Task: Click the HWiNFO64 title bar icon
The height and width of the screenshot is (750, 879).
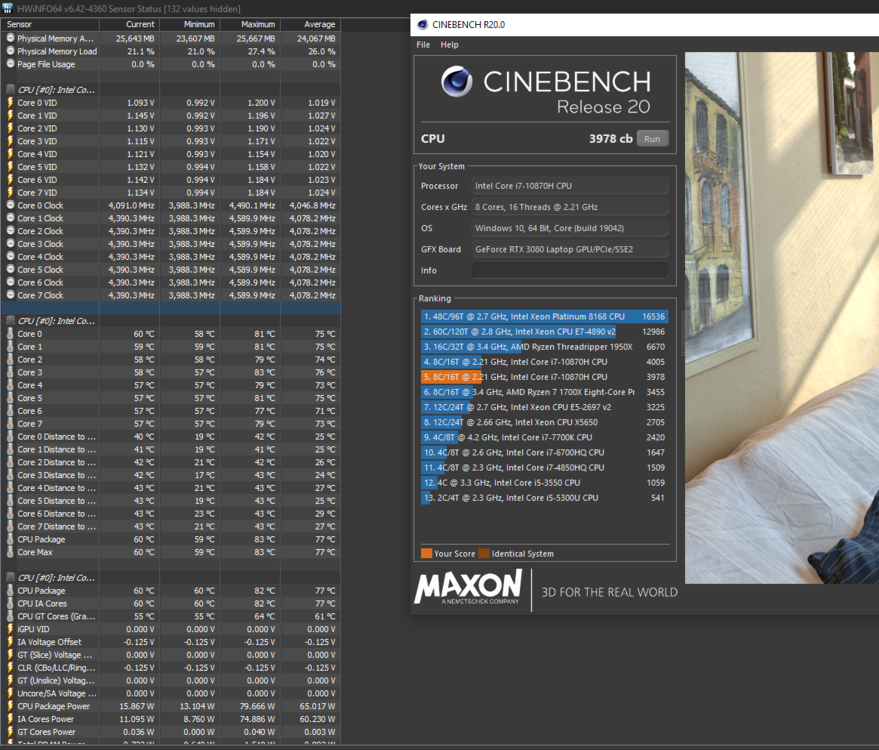Action: (9, 8)
